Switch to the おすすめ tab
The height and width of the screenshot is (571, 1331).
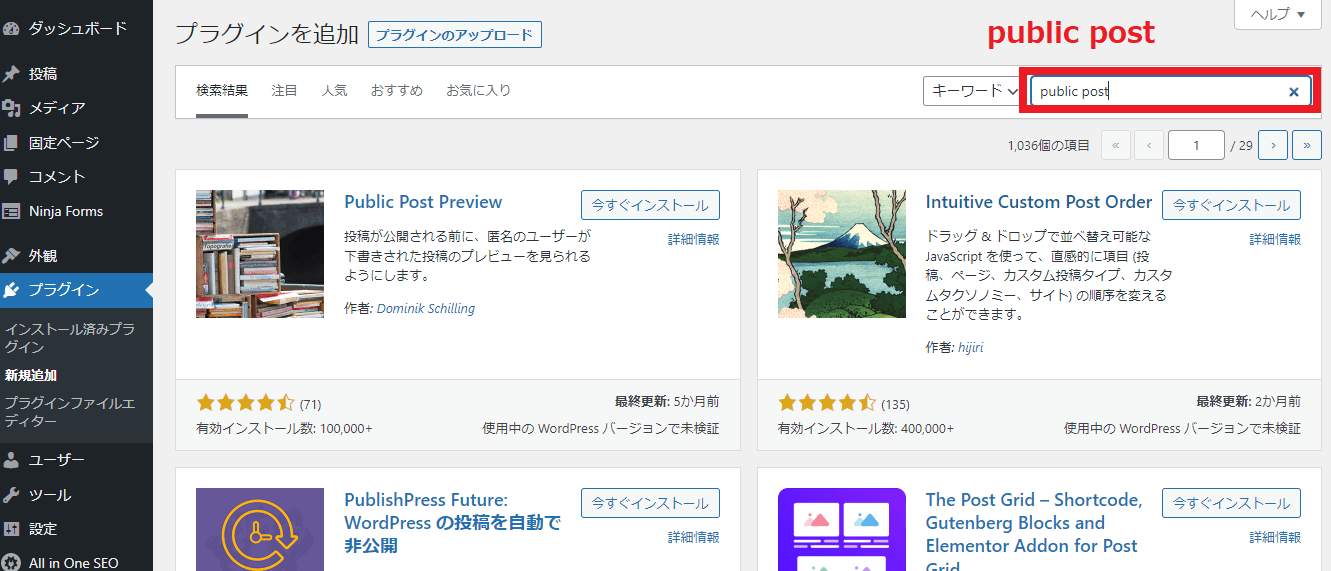pyautogui.click(x=396, y=90)
